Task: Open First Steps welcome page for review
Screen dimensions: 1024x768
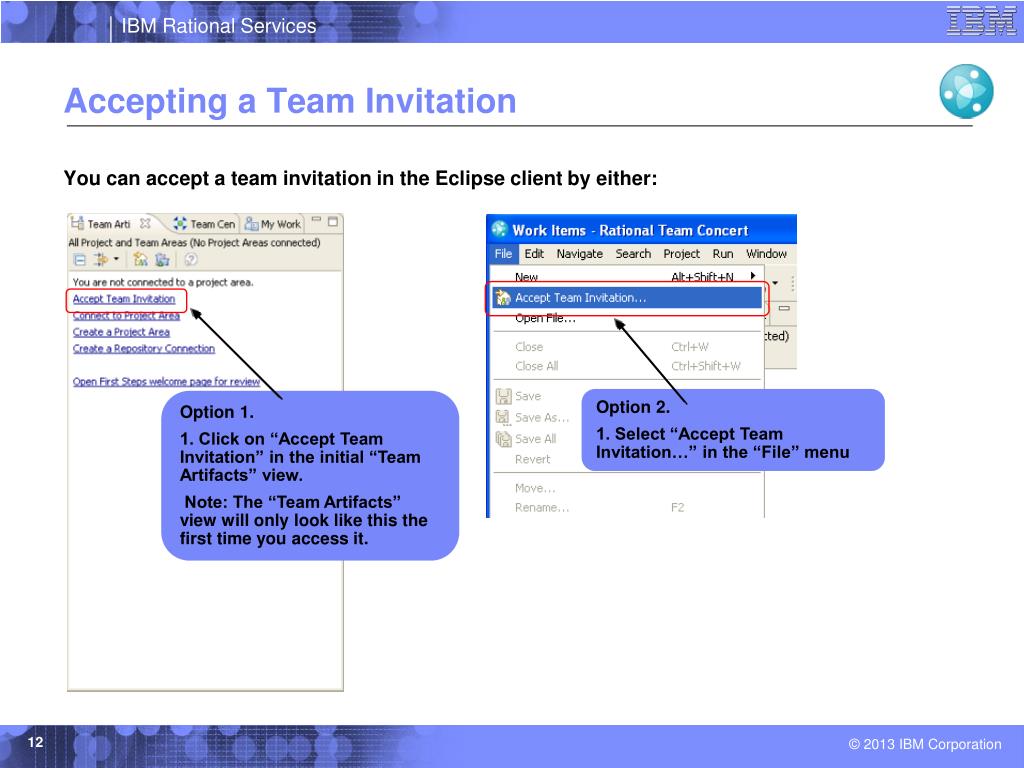Action: point(167,382)
